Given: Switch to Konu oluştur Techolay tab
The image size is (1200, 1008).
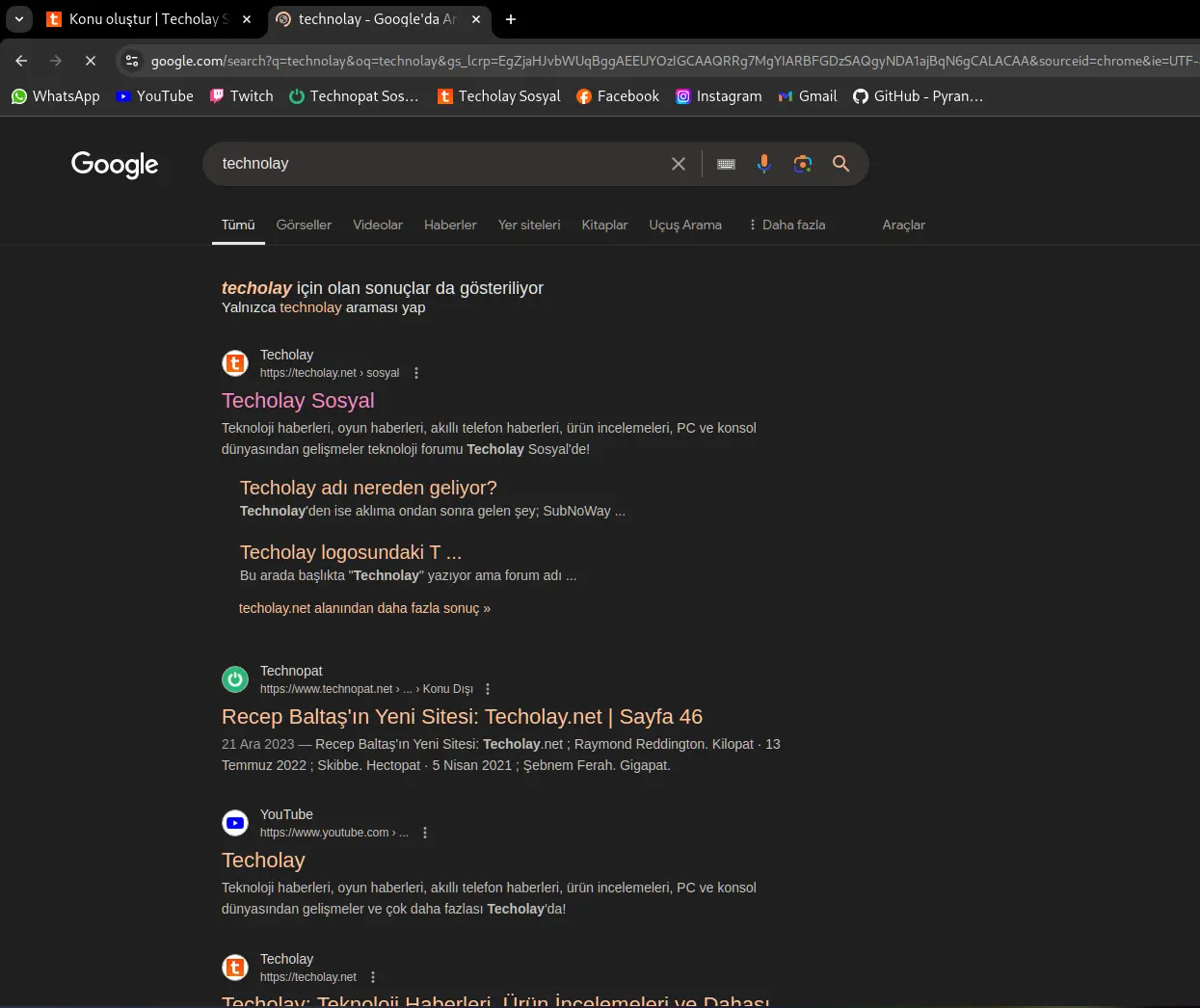Looking at the screenshot, I should pos(149,19).
